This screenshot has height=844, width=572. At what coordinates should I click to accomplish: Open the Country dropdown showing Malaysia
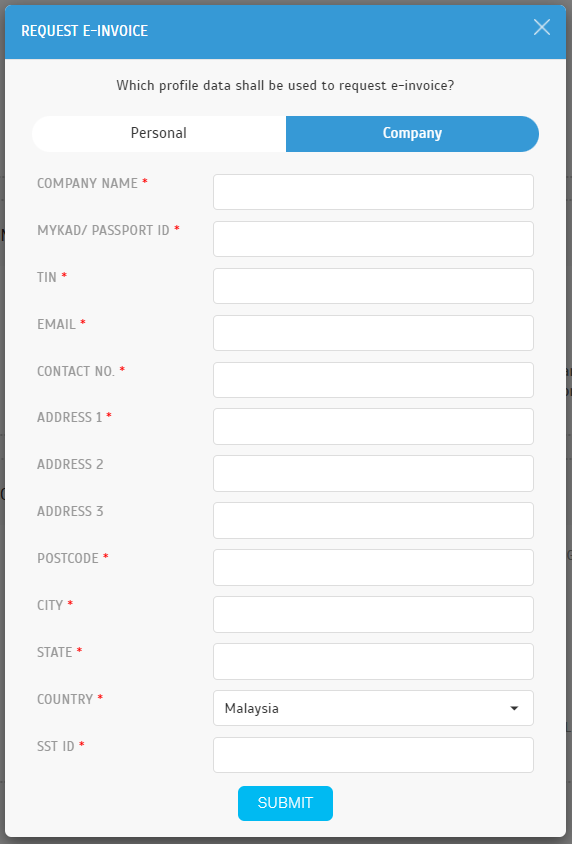click(373, 708)
